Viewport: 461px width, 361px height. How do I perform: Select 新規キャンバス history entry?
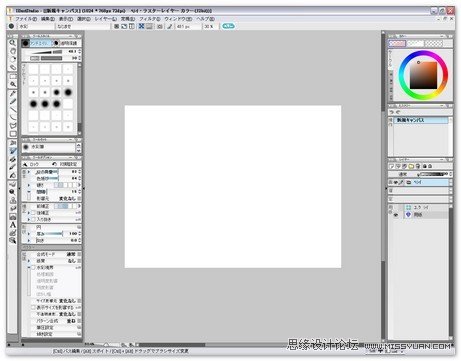(421, 120)
